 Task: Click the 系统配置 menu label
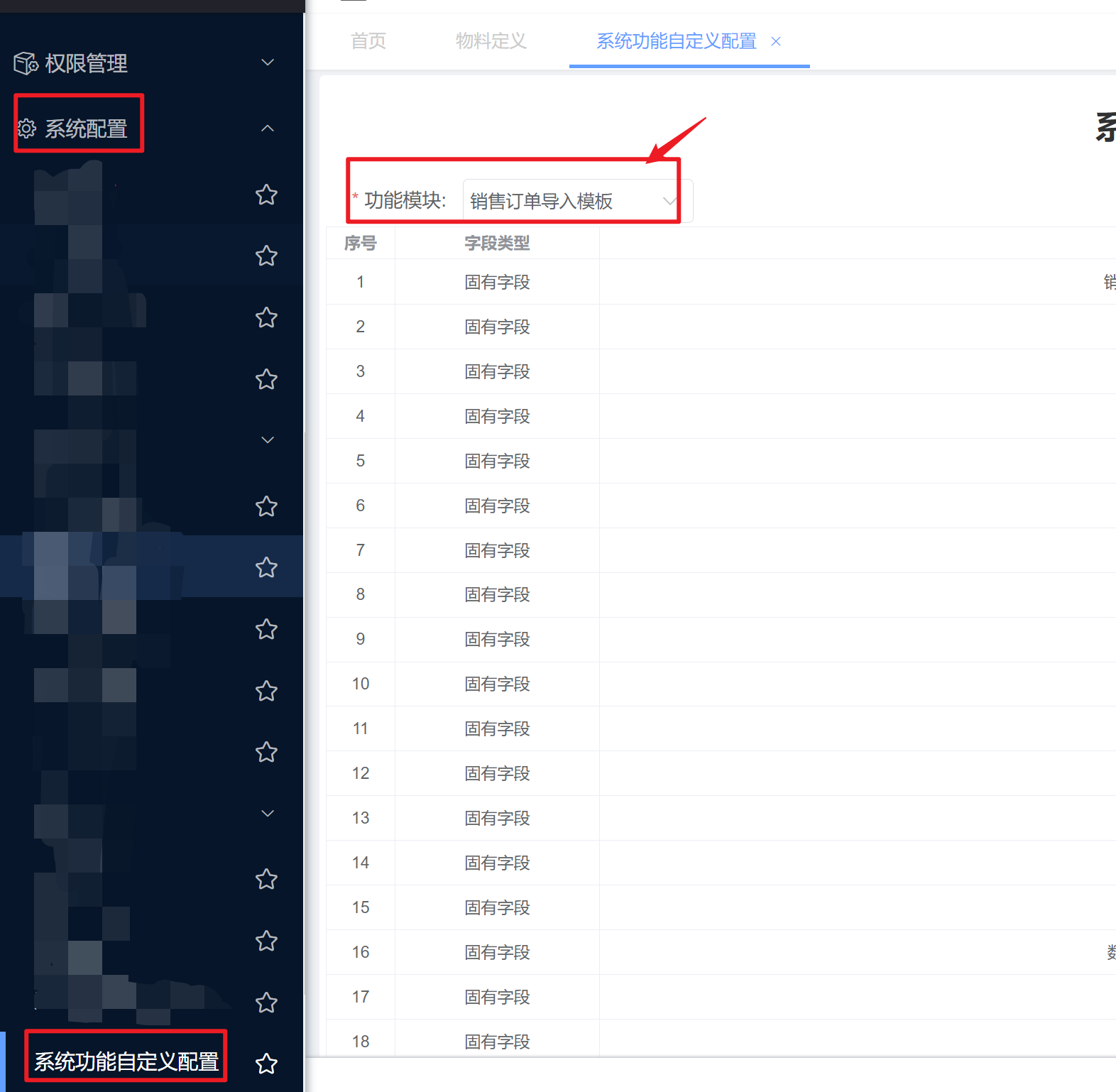point(86,129)
